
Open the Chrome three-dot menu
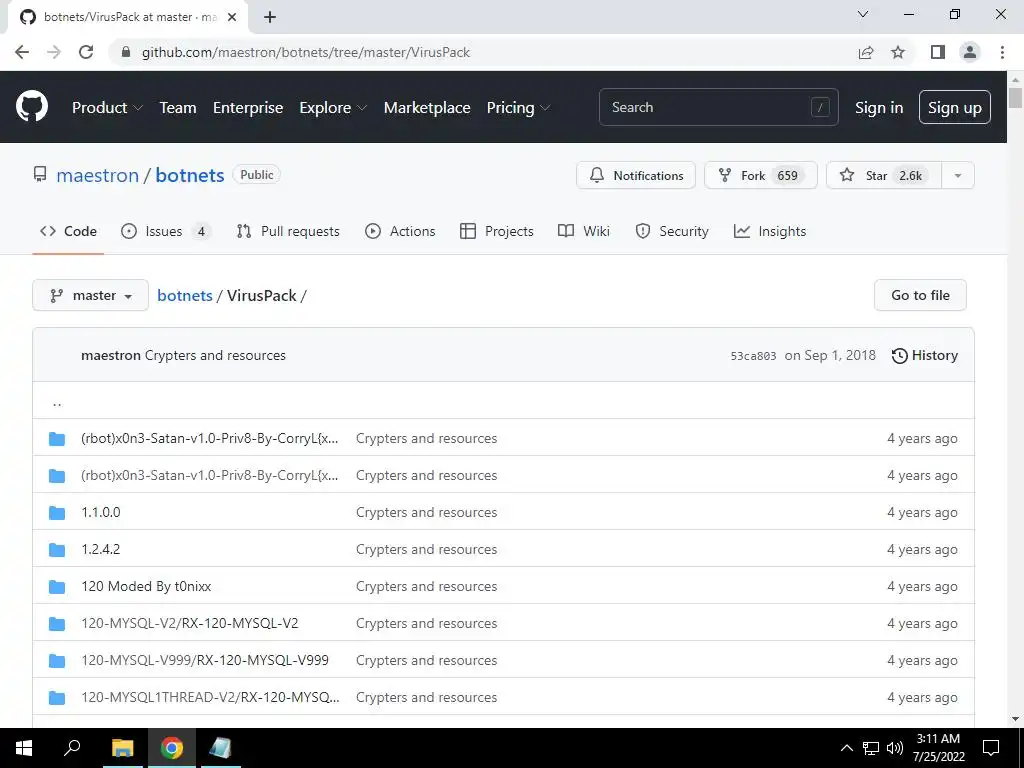(x=1002, y=52)
